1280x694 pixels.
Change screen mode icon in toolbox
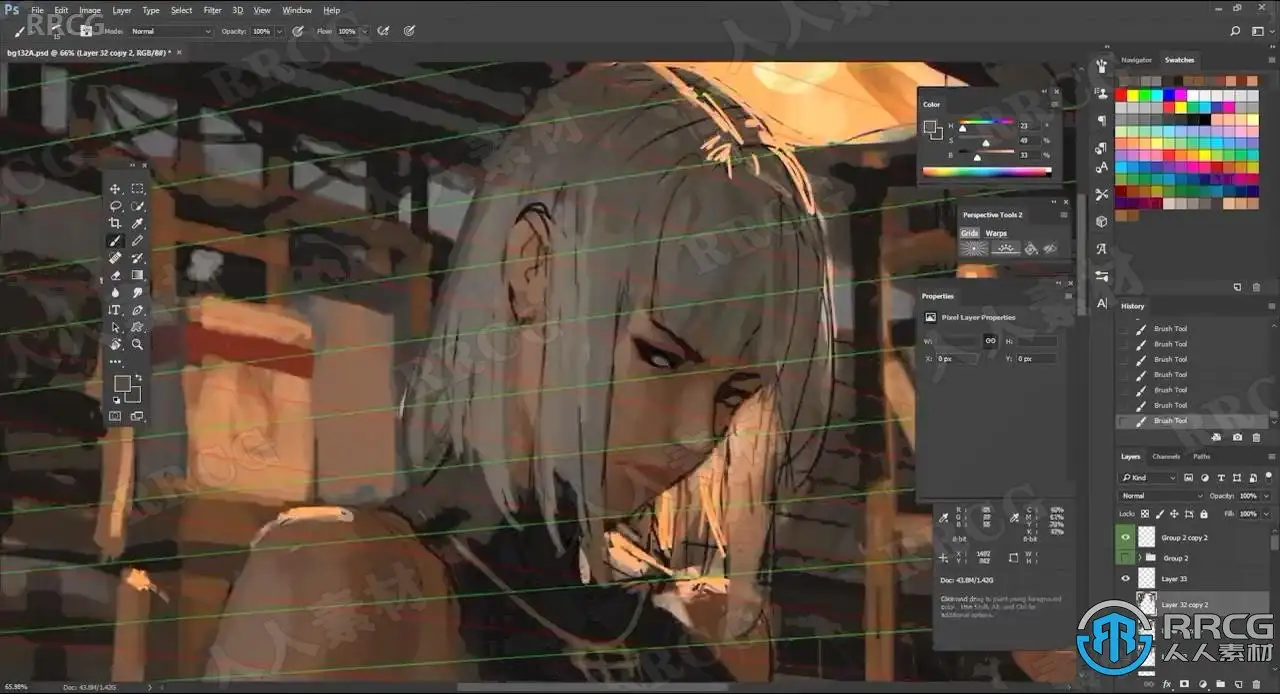(x=137, y=416)
